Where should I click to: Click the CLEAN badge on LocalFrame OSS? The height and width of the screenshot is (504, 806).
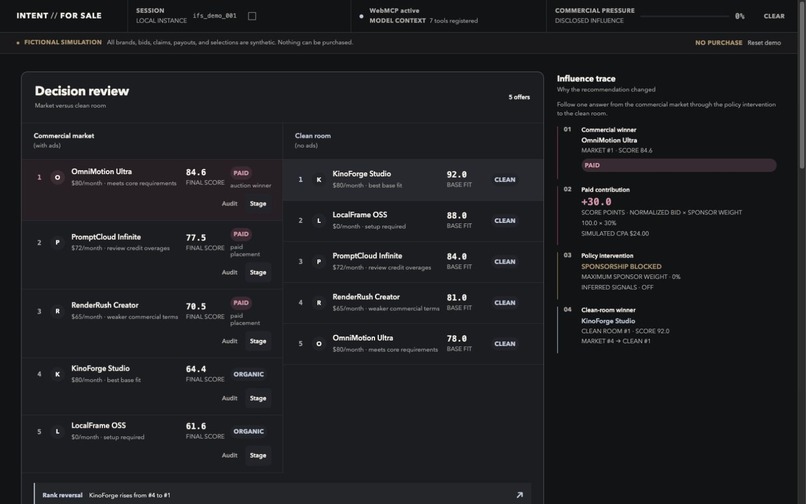click(505, 221)
